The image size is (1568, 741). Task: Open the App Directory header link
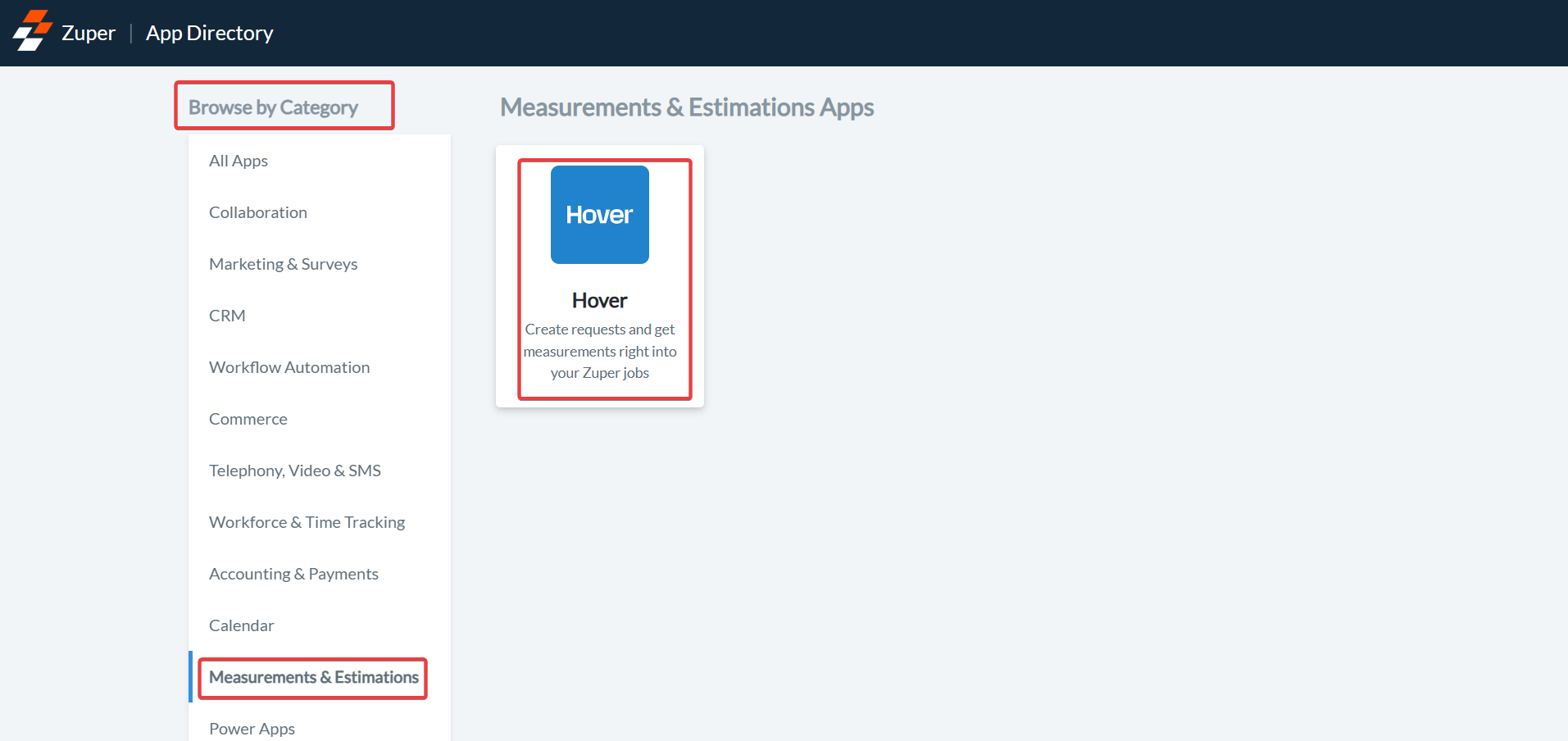210,33
